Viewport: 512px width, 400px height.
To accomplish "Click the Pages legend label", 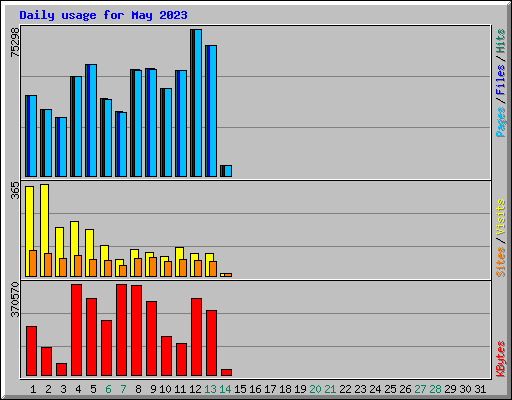I will coord(501,122).
